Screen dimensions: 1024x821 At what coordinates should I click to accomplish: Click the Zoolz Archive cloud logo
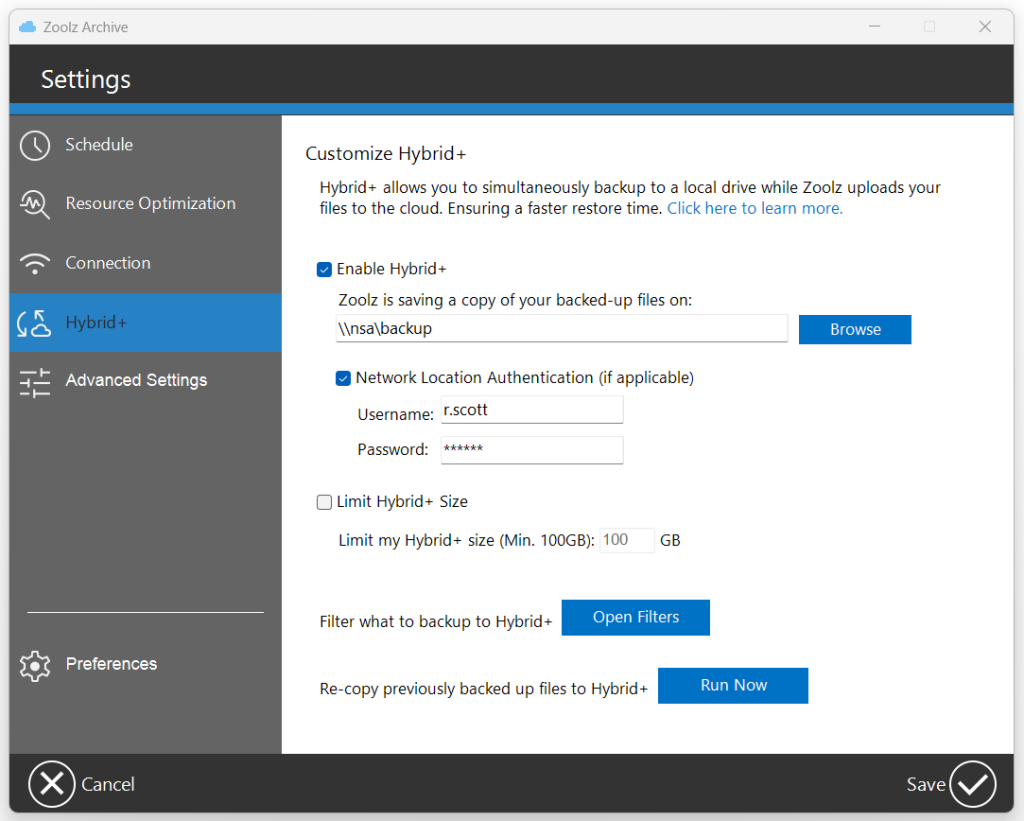coord(28,27)
